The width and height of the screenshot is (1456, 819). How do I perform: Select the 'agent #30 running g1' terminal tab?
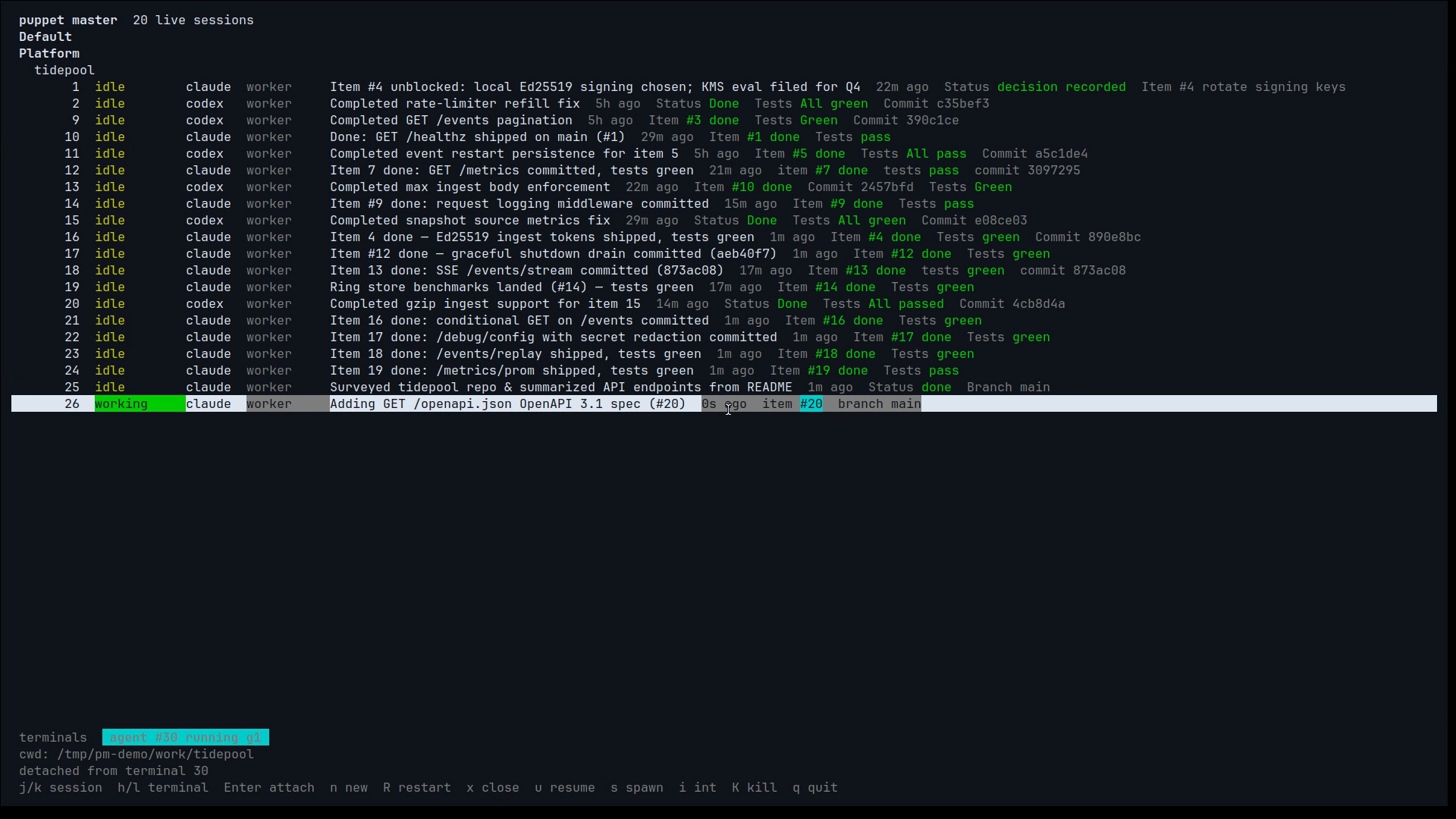(x=186, y=738)
